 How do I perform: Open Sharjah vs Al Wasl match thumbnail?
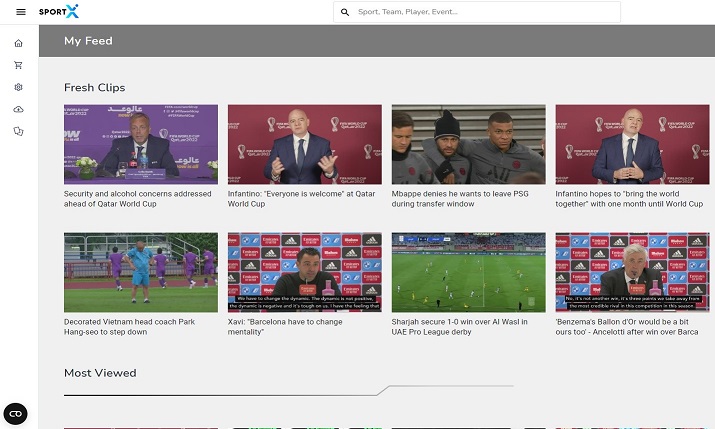(x=468, y=272)
